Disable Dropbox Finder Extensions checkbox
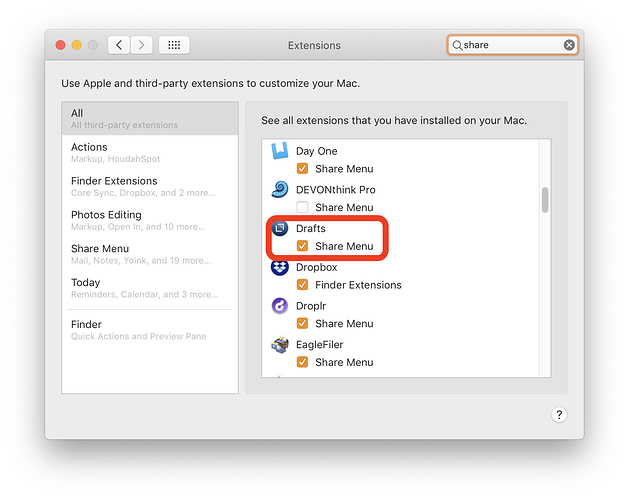This screenshot has width=629, height=499. tap(303, 285)
